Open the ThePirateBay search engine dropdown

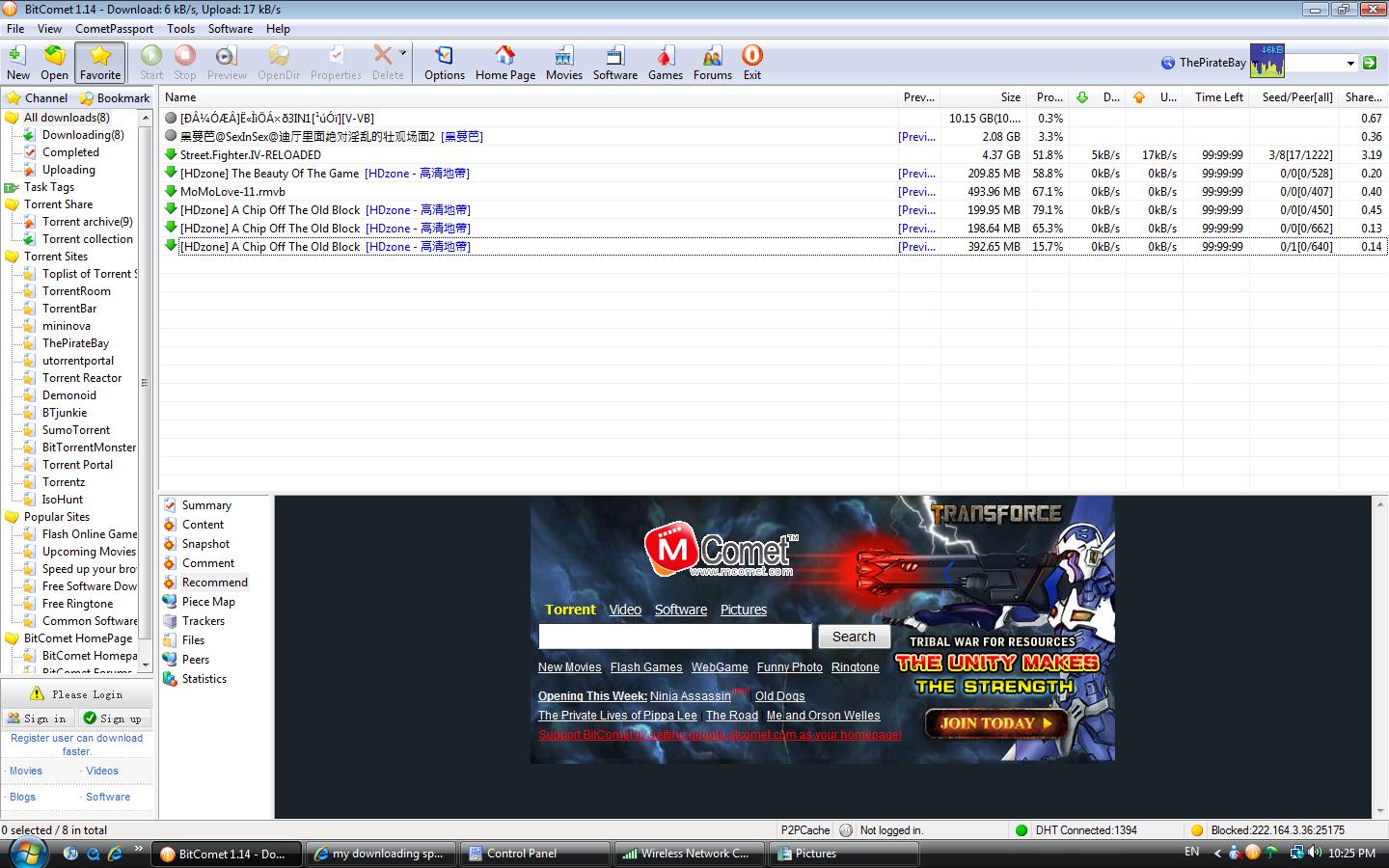coord(1350,63)
